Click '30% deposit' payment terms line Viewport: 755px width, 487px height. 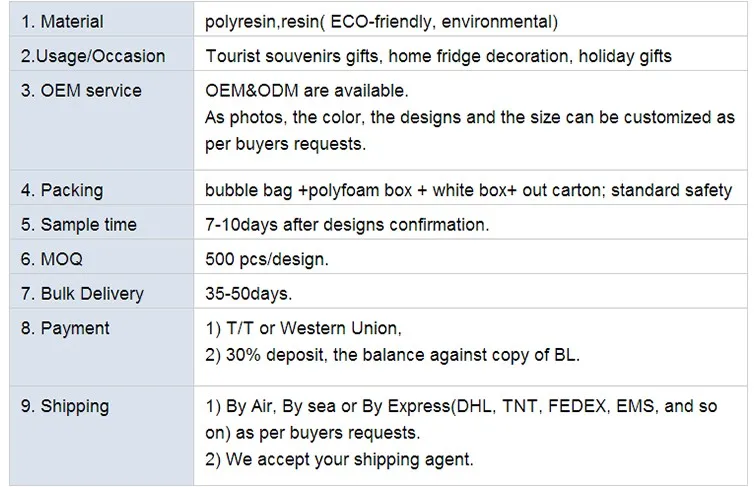coord(392,354)
